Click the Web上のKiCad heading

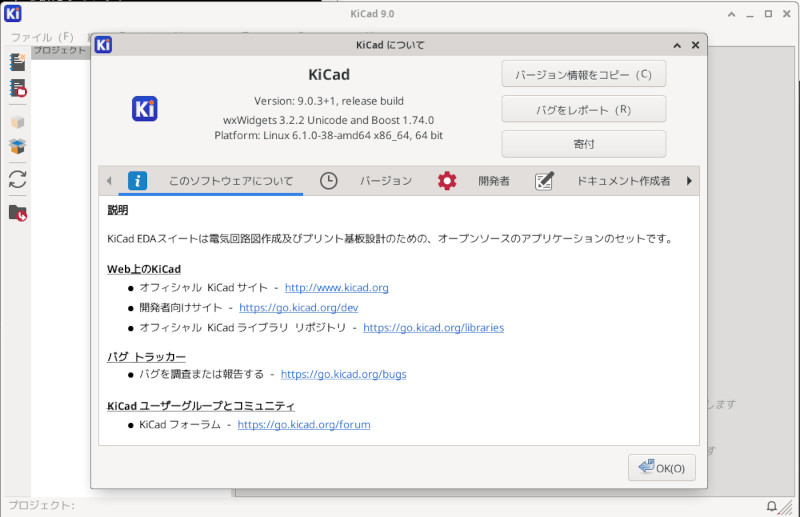(144, 269)
